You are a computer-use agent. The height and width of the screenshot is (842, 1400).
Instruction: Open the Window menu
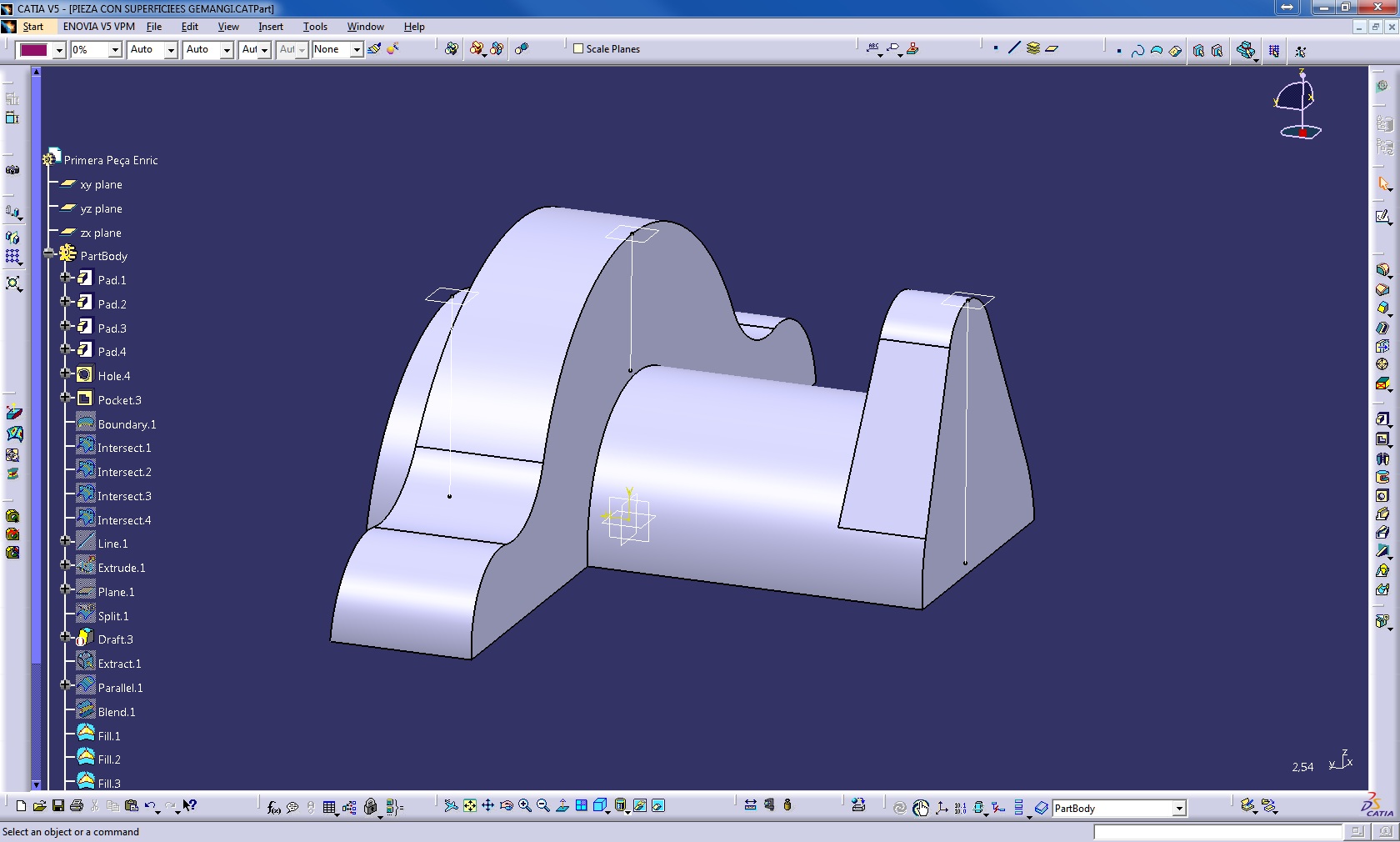(366, 27)
